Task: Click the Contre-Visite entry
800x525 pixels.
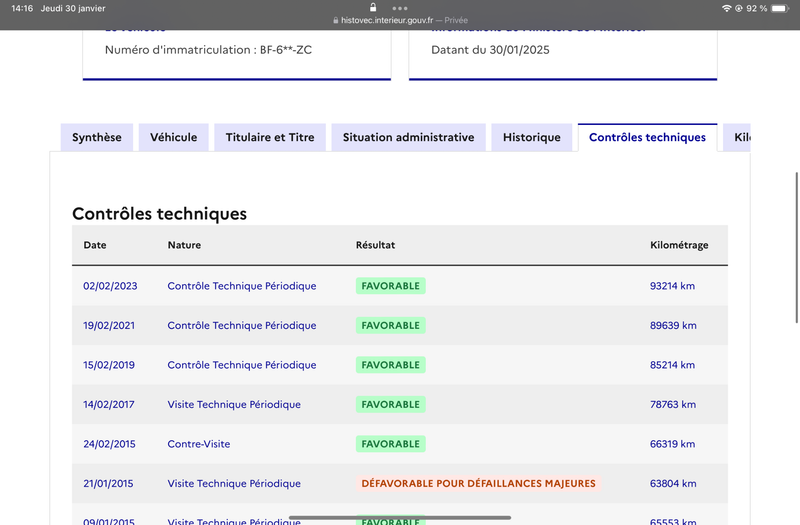Action: pos(198,444)
